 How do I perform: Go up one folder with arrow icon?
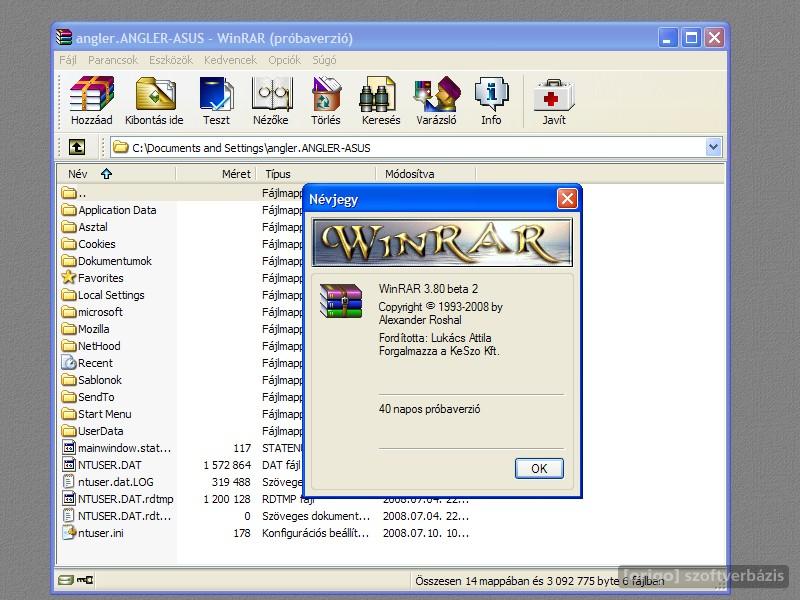tap(77, 147)
